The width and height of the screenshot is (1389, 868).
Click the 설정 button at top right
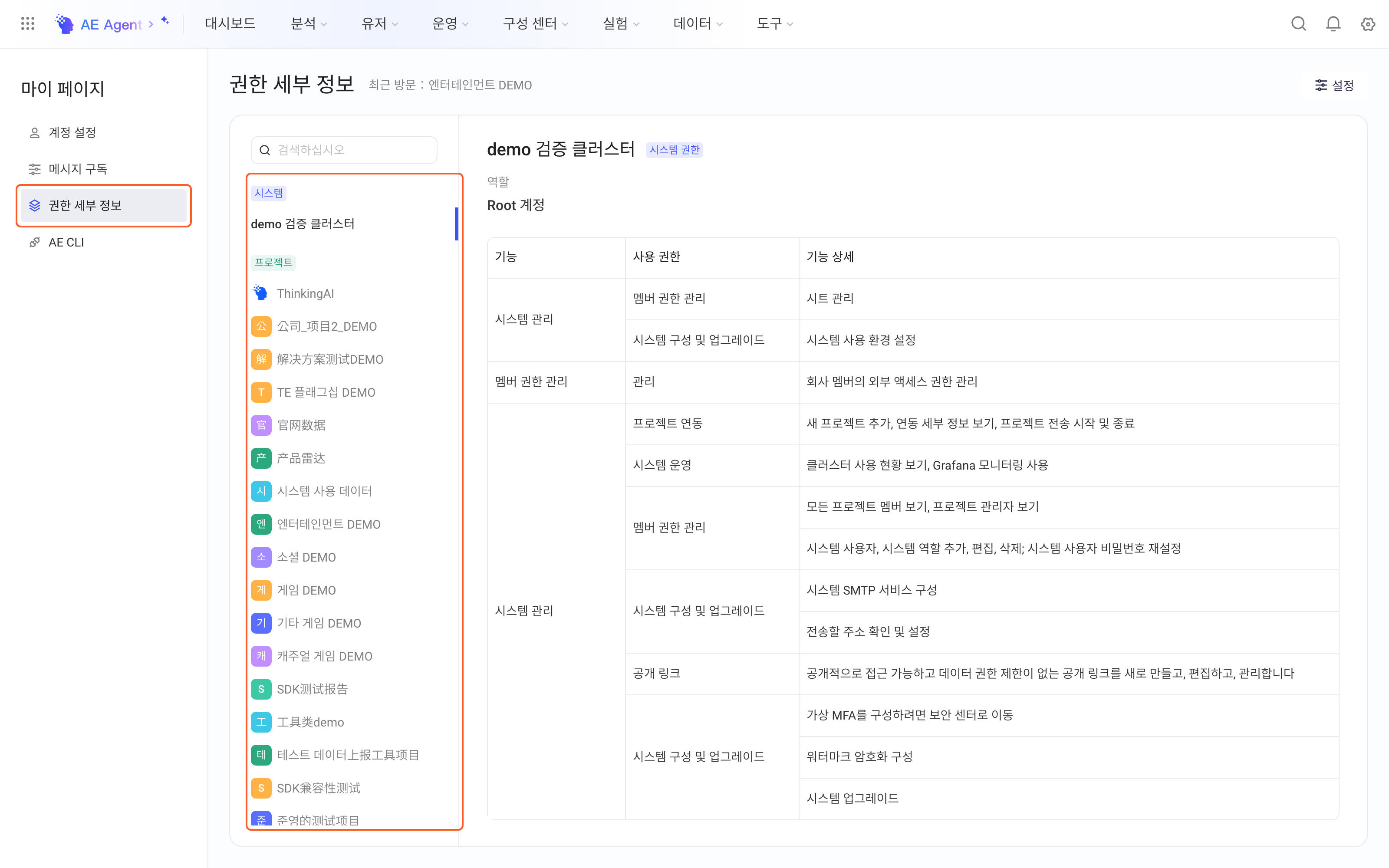coord(1334,85)
